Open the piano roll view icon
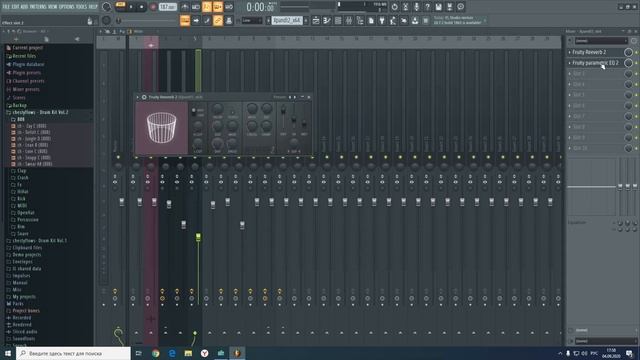 pos(327,20)
